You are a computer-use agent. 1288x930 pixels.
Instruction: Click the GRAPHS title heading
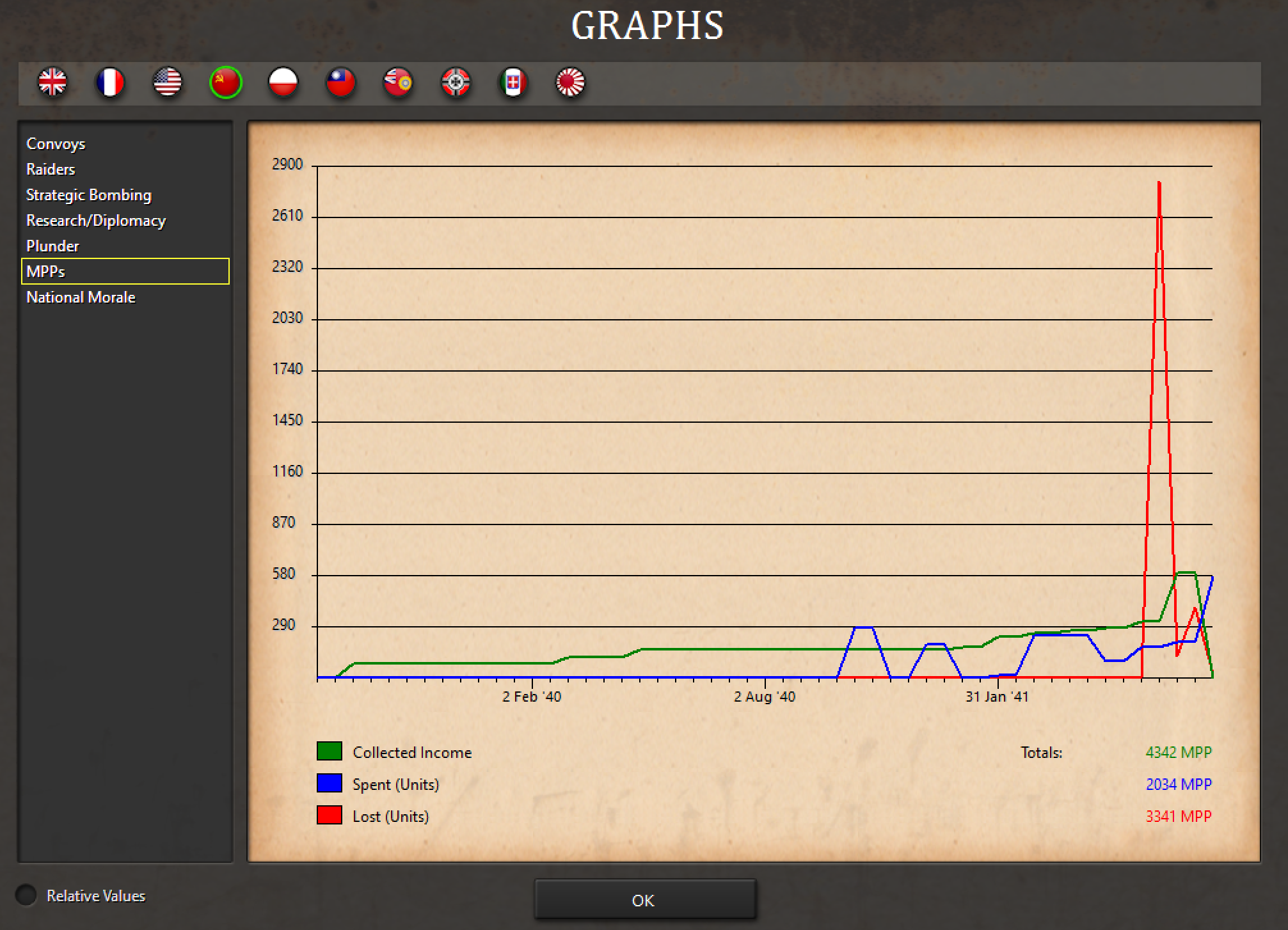647,26
